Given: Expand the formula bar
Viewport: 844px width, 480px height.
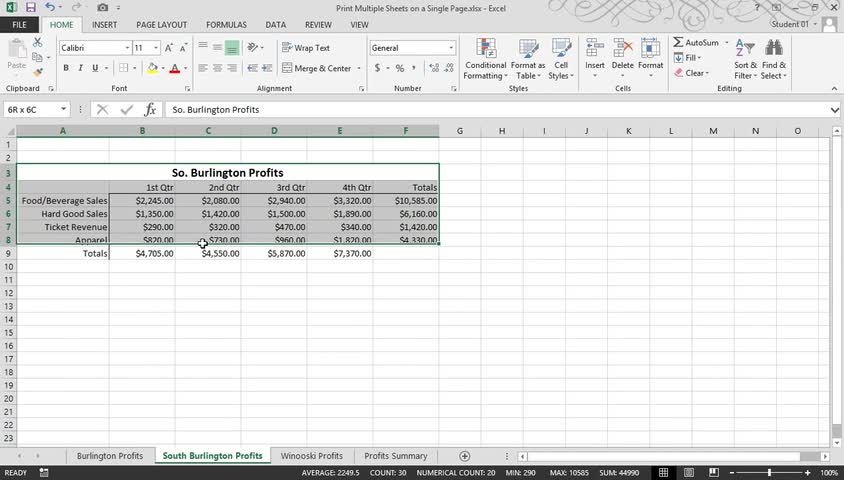Looking at the screenshot, I should click(834, 110).
